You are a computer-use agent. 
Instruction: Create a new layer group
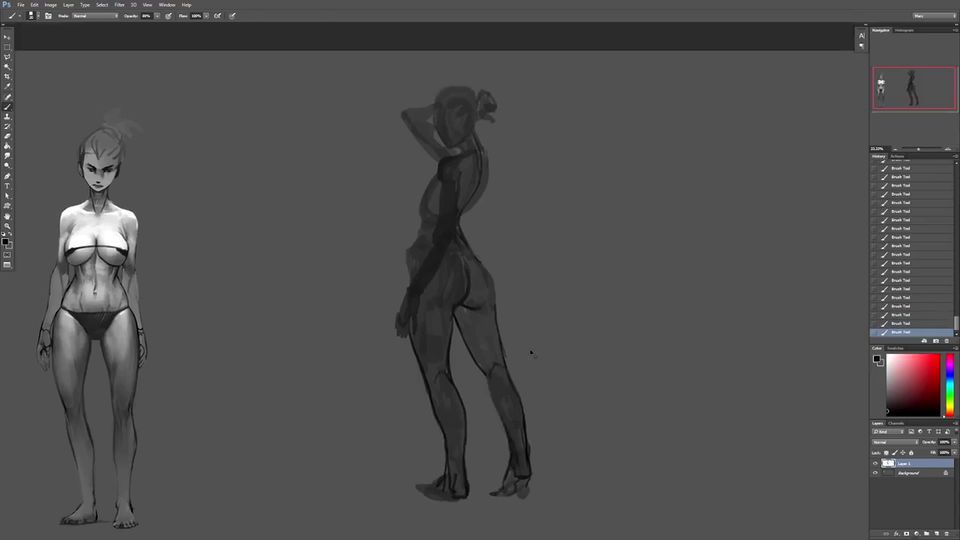tap(926, 534)
